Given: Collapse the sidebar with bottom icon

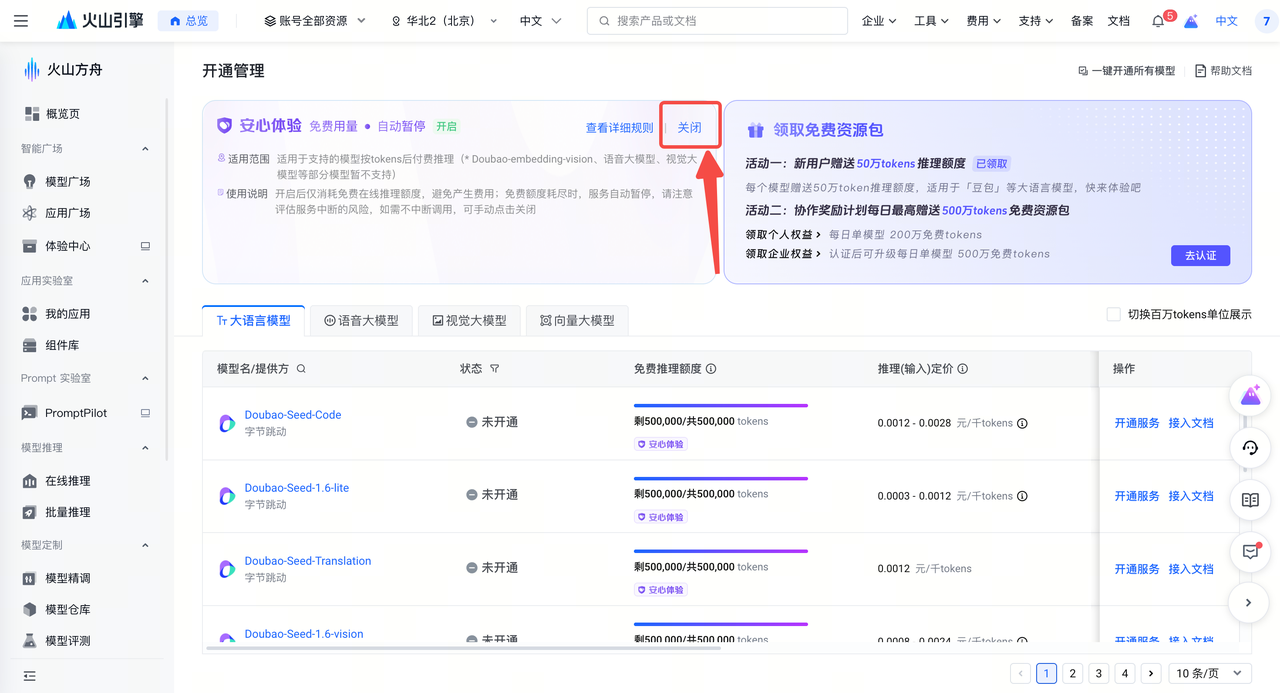Looking at the screenshot, I should pyautogui.click(x=29, y=676).
